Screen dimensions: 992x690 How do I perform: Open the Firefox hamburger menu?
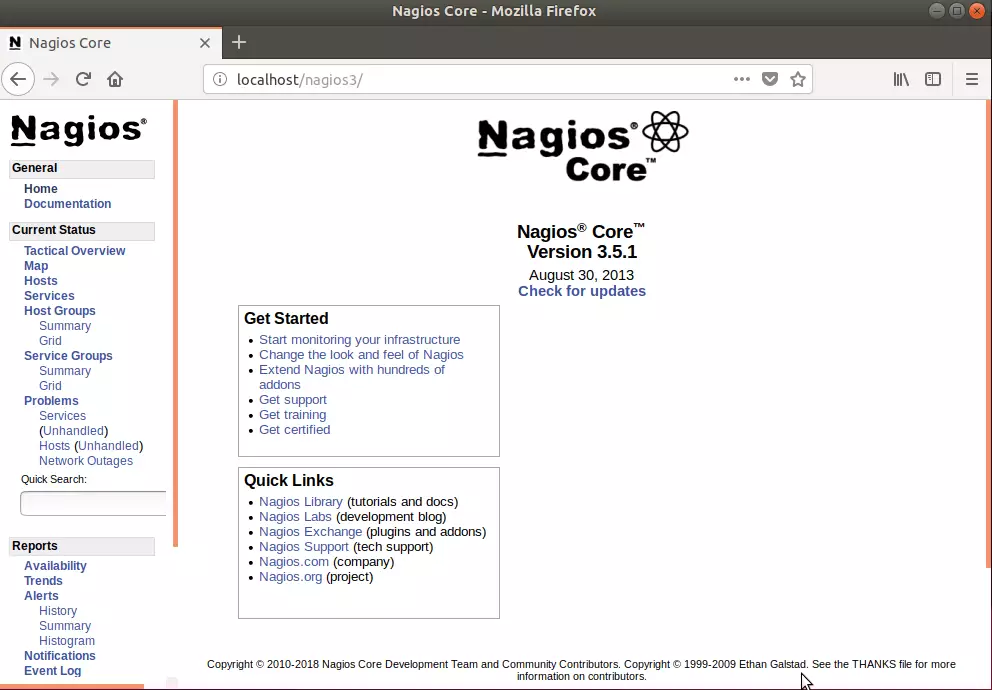click(972, 80)
